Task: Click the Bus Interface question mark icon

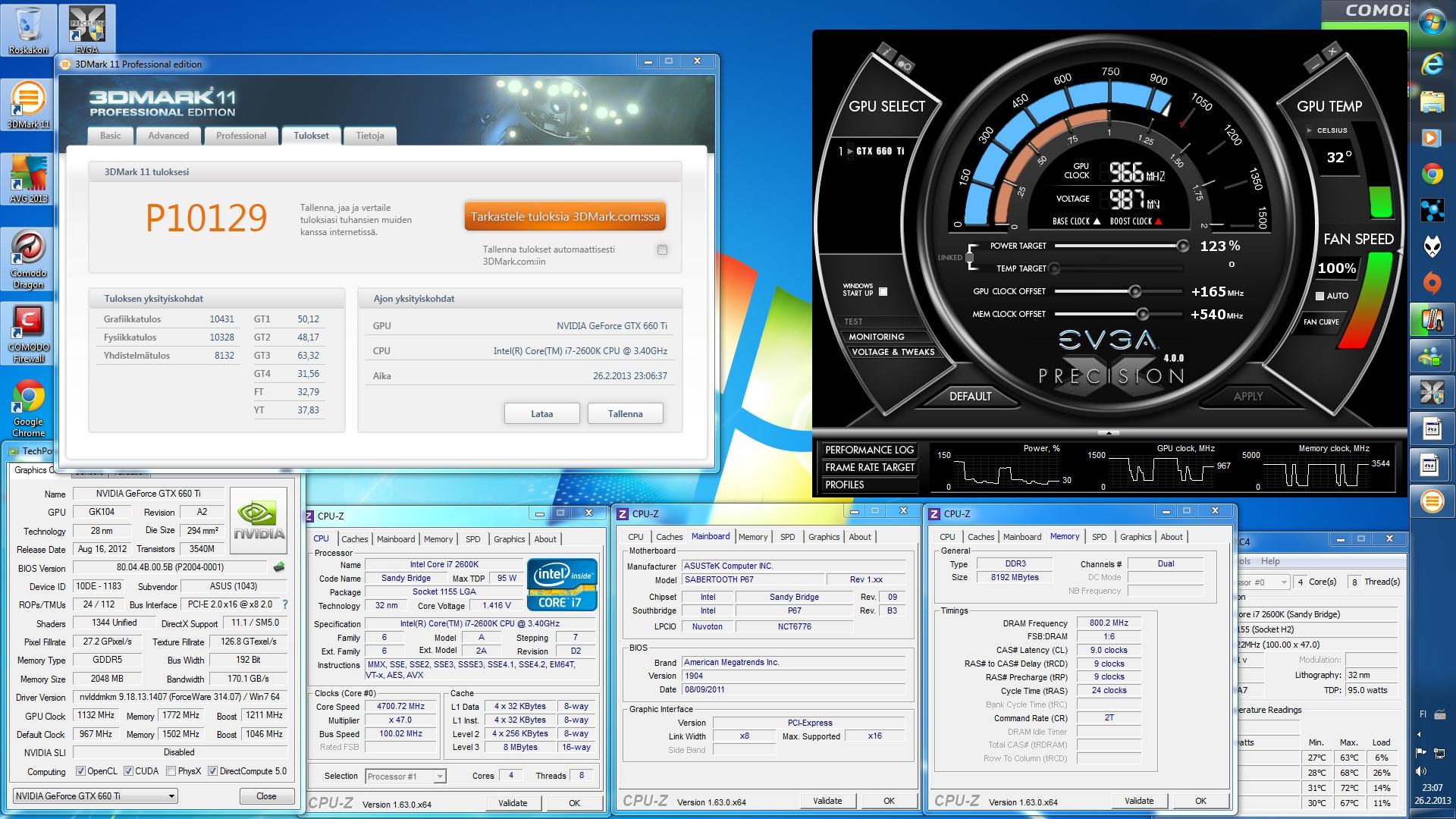Action: click(x=285, y=604)
